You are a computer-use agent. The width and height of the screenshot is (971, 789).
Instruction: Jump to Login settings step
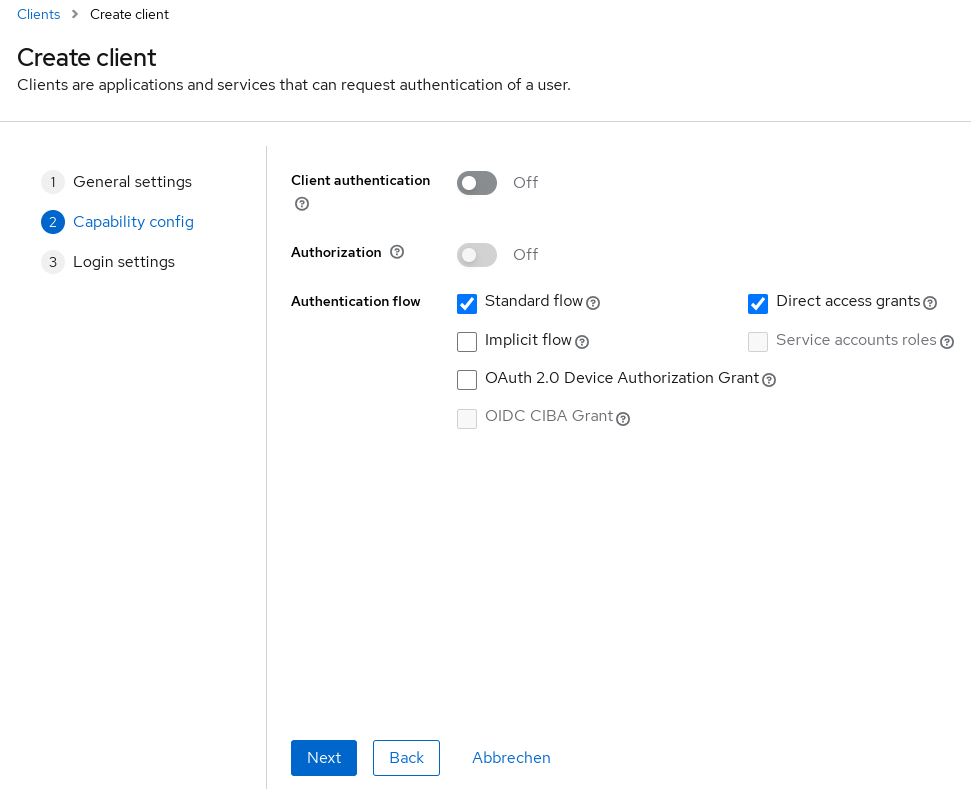pos(124,262)
